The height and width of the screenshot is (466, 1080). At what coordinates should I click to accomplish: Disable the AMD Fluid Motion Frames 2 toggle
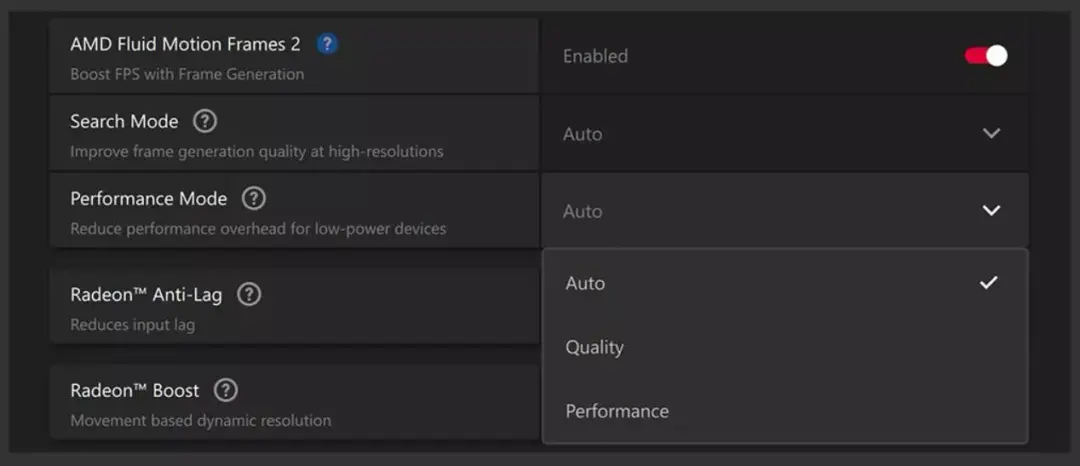(x=986, y=56)
